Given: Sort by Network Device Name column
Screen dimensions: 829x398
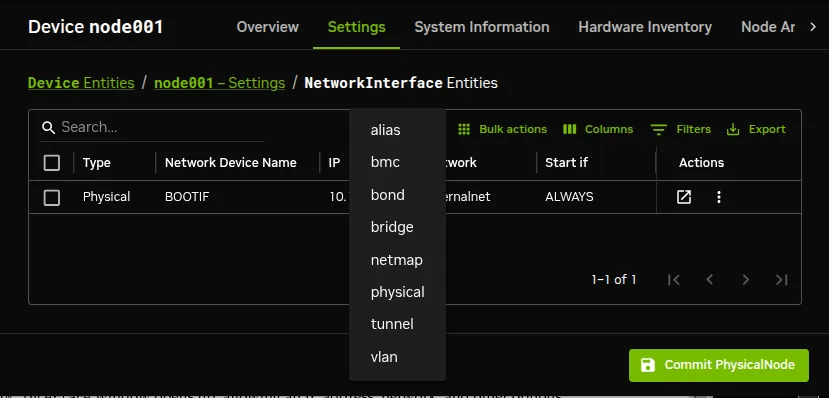Looking at the screenshot, I should point(231,163).
